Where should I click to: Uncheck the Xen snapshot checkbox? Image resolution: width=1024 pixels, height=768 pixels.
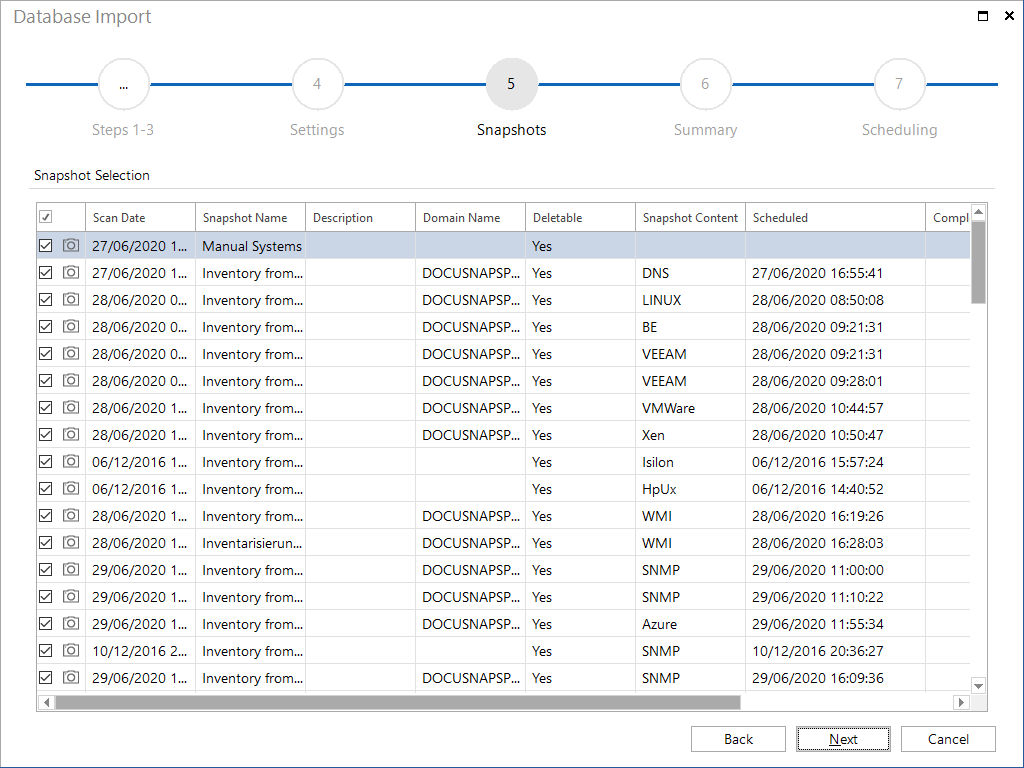pos(46,434)
